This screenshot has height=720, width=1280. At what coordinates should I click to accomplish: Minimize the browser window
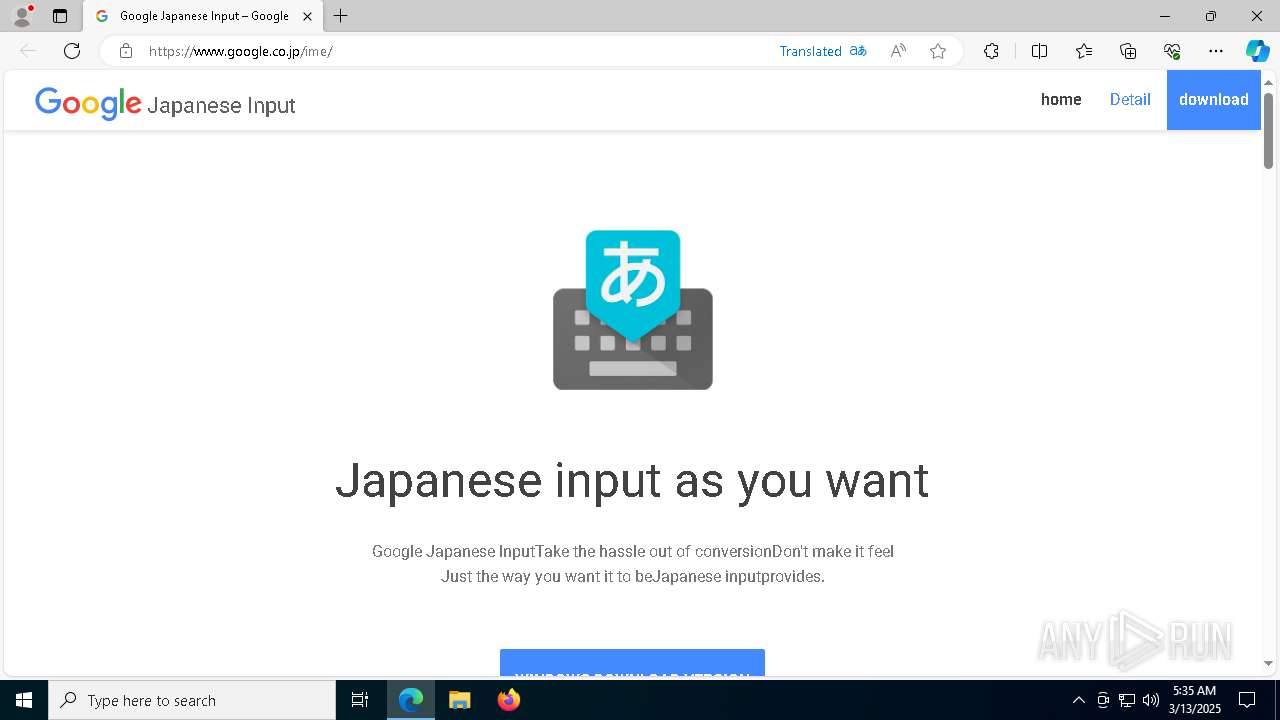[x=1164, y=16]
